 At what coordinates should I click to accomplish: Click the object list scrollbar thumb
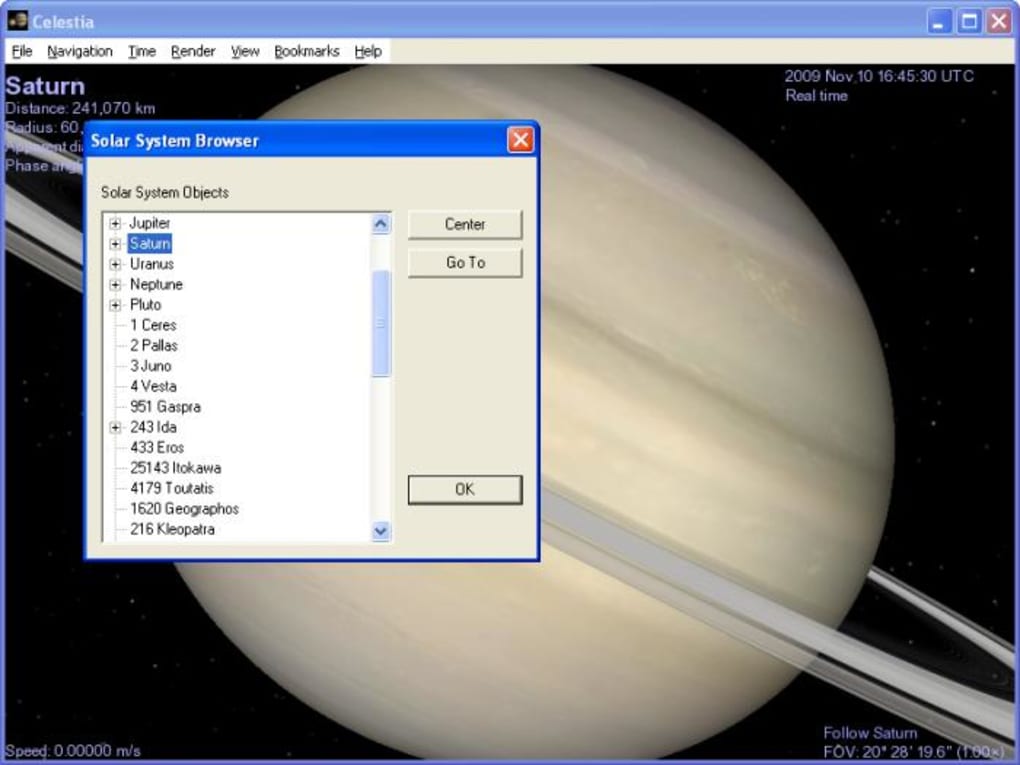click(381, 323)
